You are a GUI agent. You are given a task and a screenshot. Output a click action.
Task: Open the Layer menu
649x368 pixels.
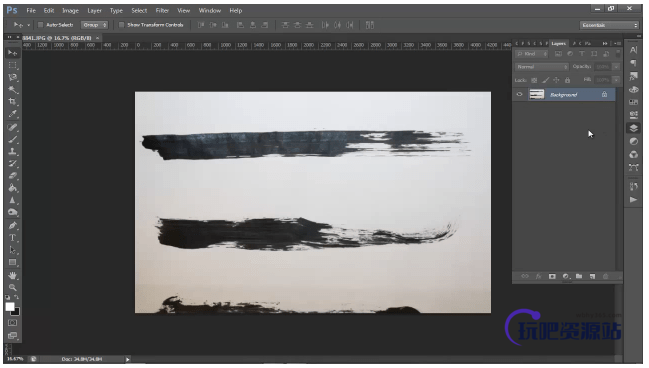click(x=94, y=10)
